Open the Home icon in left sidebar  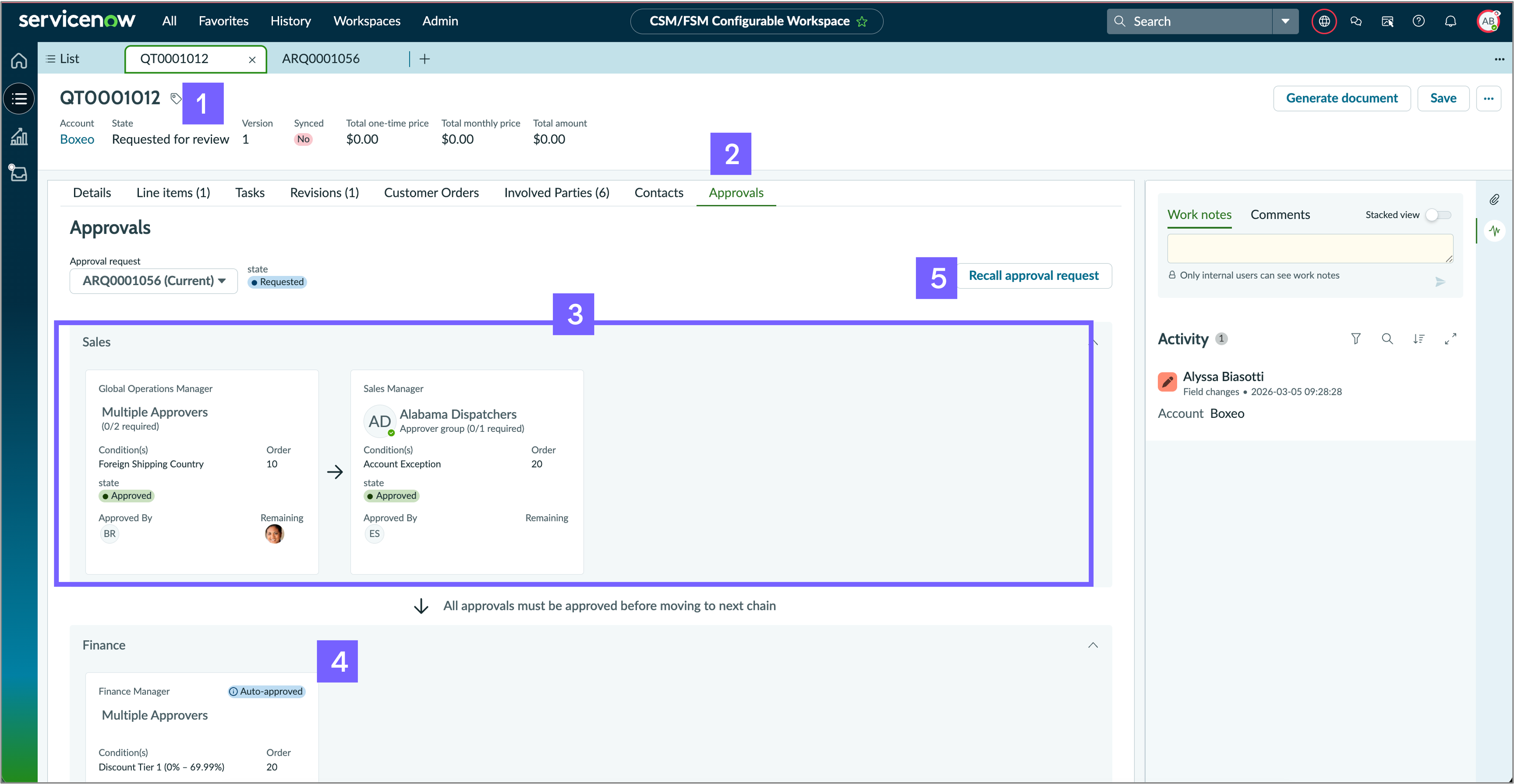19,61
